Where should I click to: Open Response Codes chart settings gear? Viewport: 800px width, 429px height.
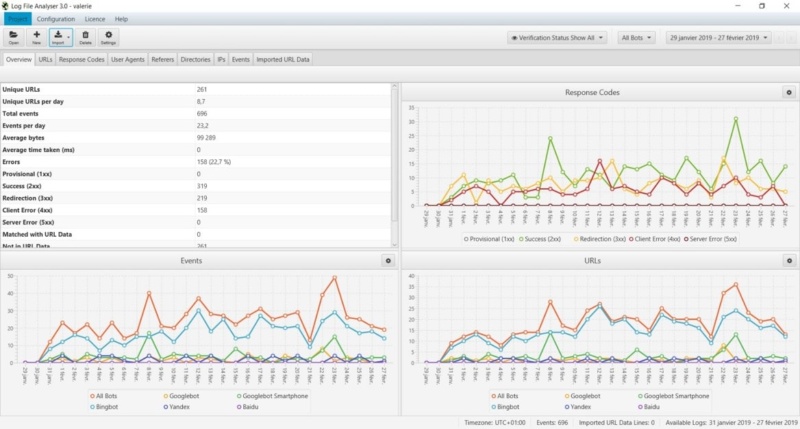click(788, 93)
